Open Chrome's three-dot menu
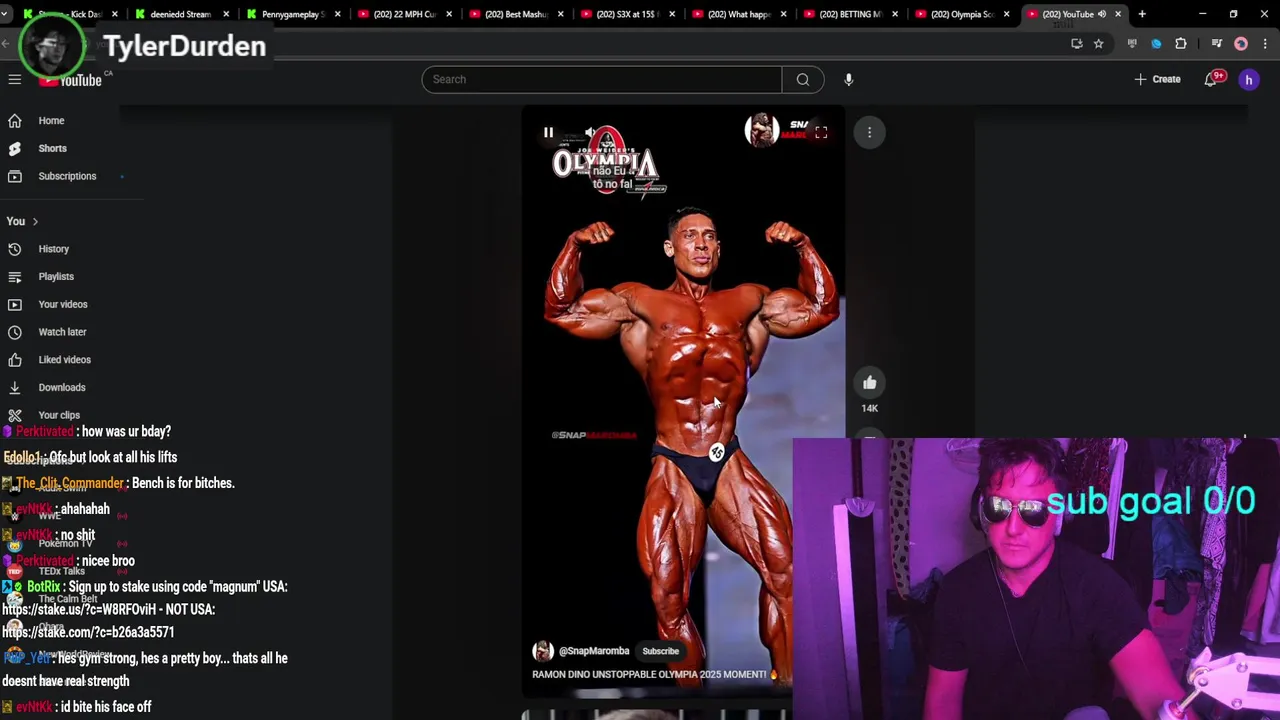 (1264, 44)
